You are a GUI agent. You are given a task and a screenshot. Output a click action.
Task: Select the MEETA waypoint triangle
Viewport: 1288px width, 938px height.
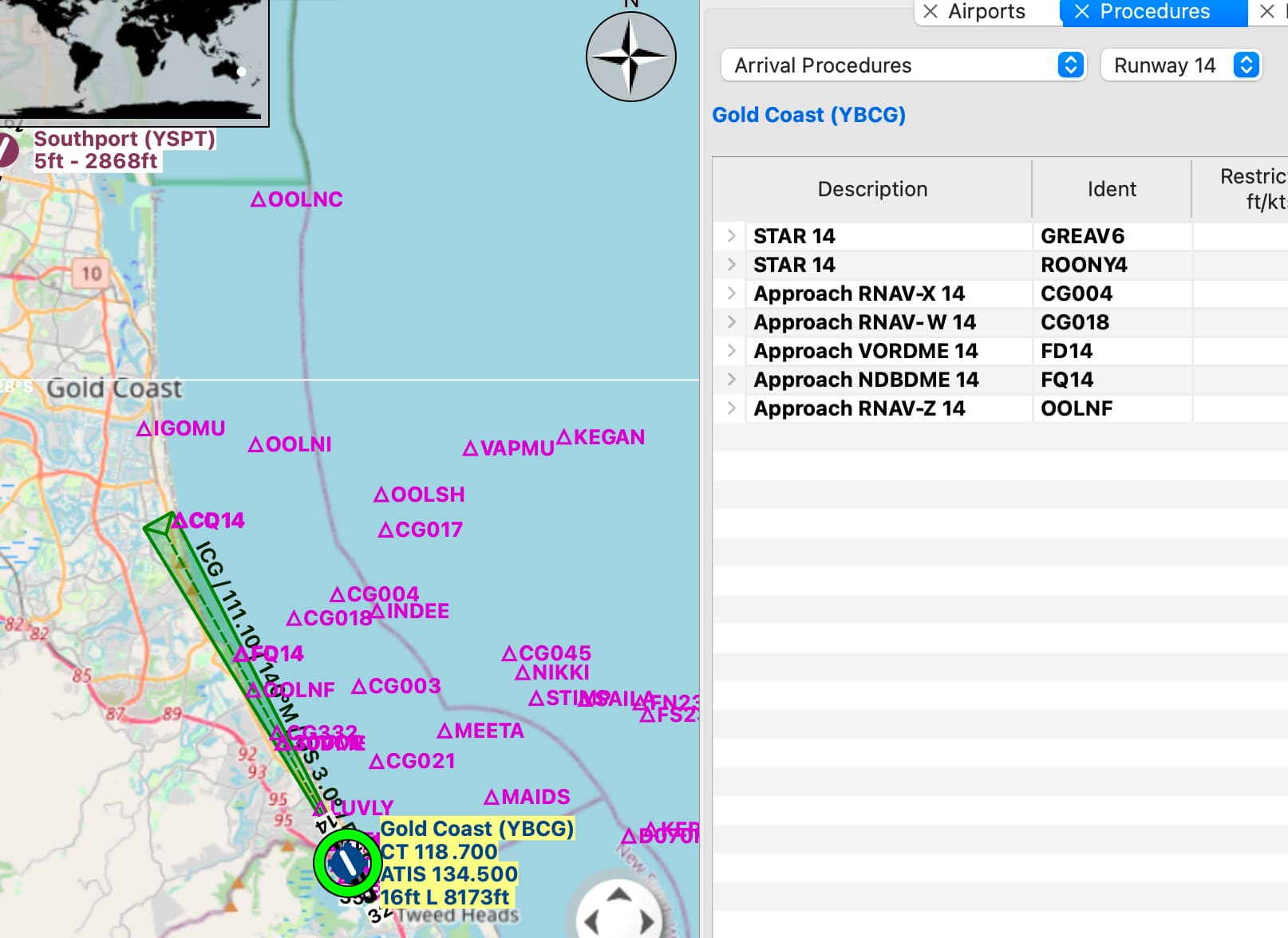point(445,731)
